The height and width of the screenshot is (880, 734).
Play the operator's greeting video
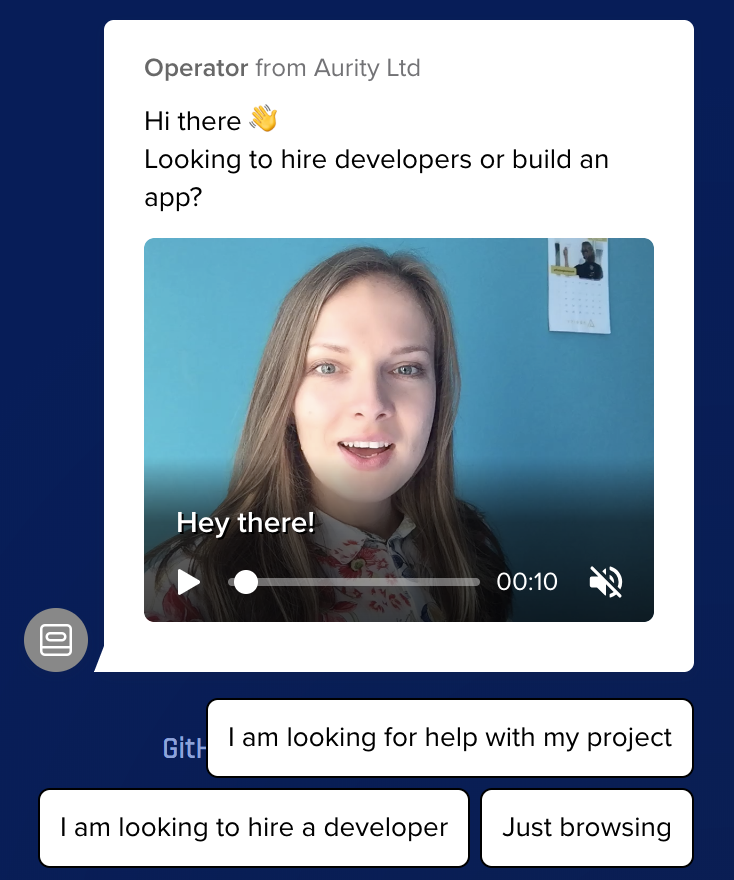(x=189, y=582)
